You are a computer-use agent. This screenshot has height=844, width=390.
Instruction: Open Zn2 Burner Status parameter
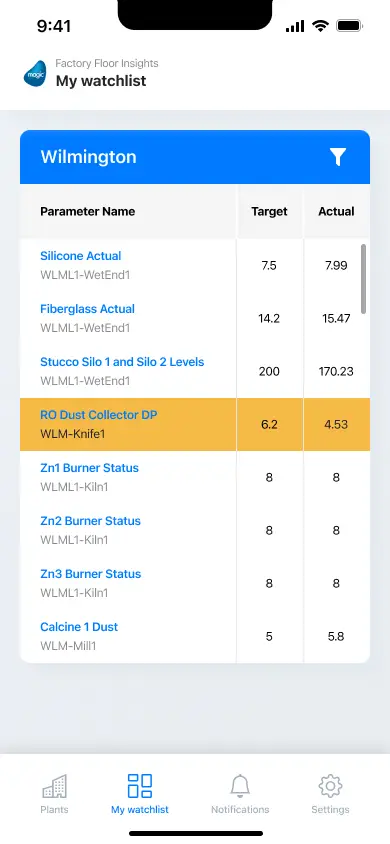pyautogui.click(x=90, y=521)
